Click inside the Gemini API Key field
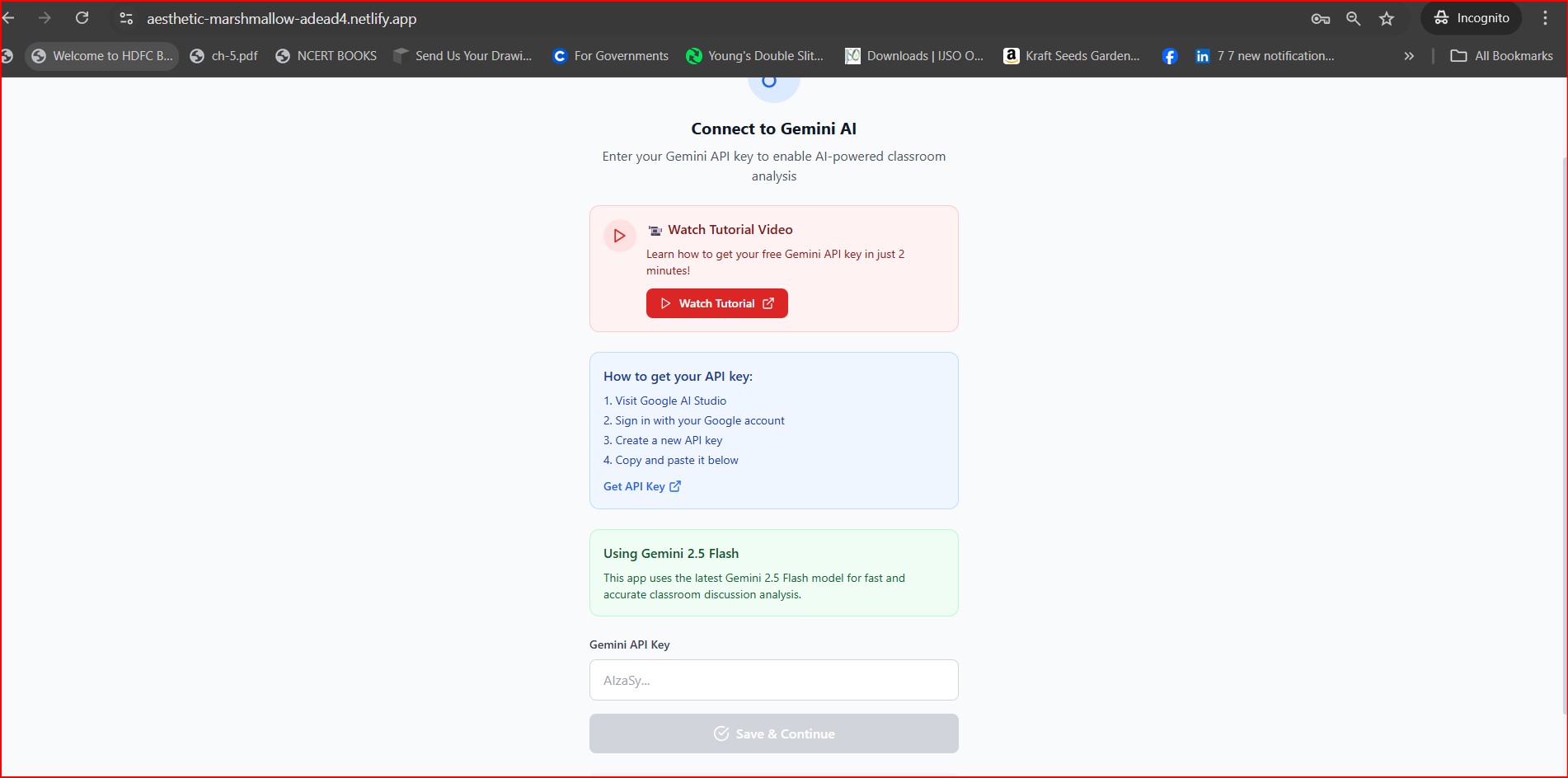 click(x=774, y=680)
